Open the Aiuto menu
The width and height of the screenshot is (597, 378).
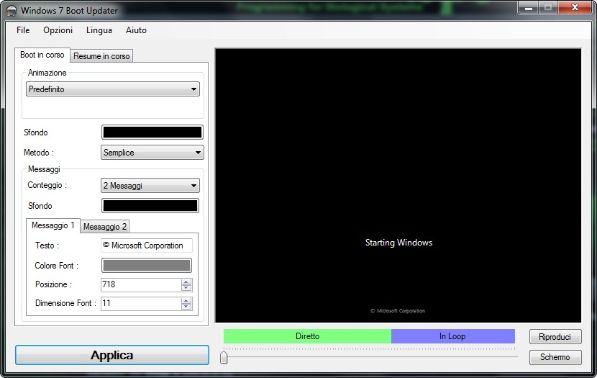click(x=136, y=30)
